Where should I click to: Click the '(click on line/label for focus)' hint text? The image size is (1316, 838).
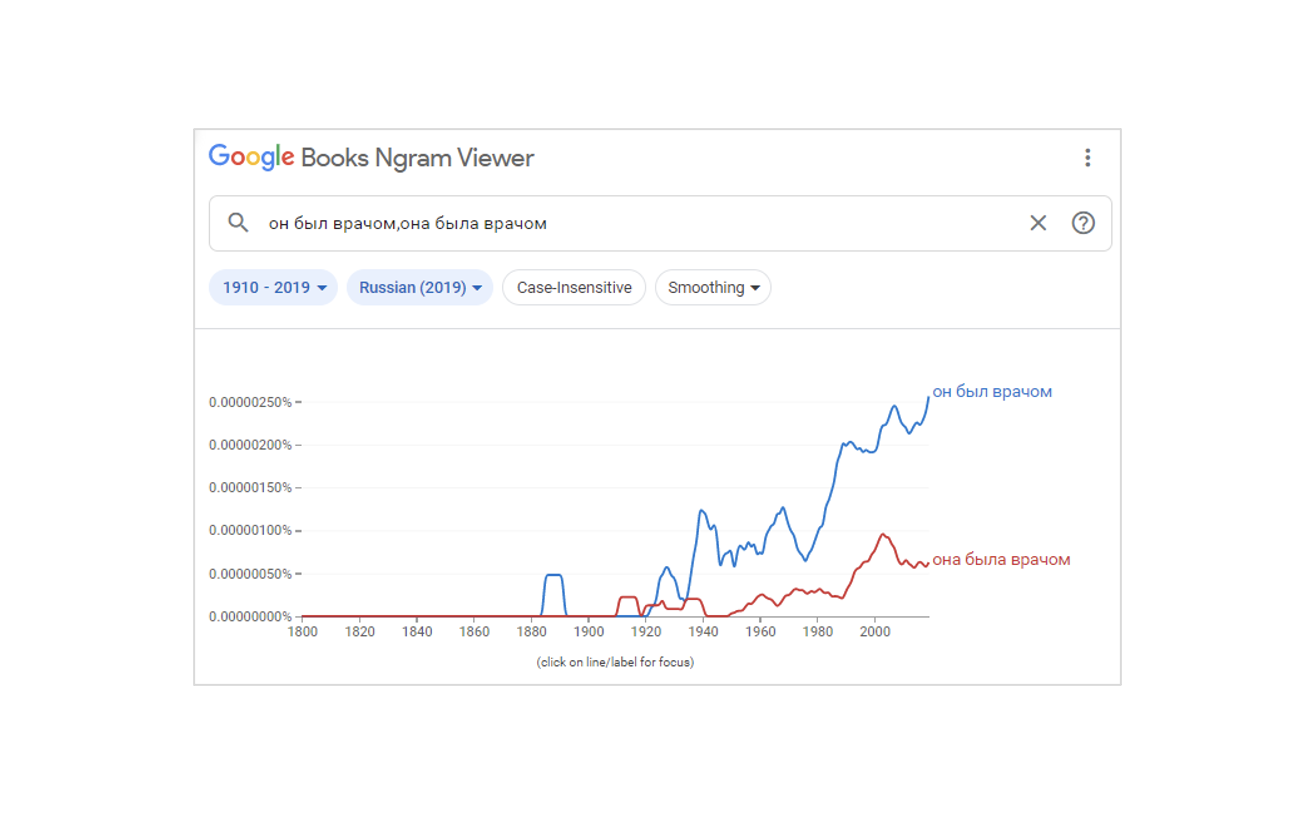pos(615,662)
